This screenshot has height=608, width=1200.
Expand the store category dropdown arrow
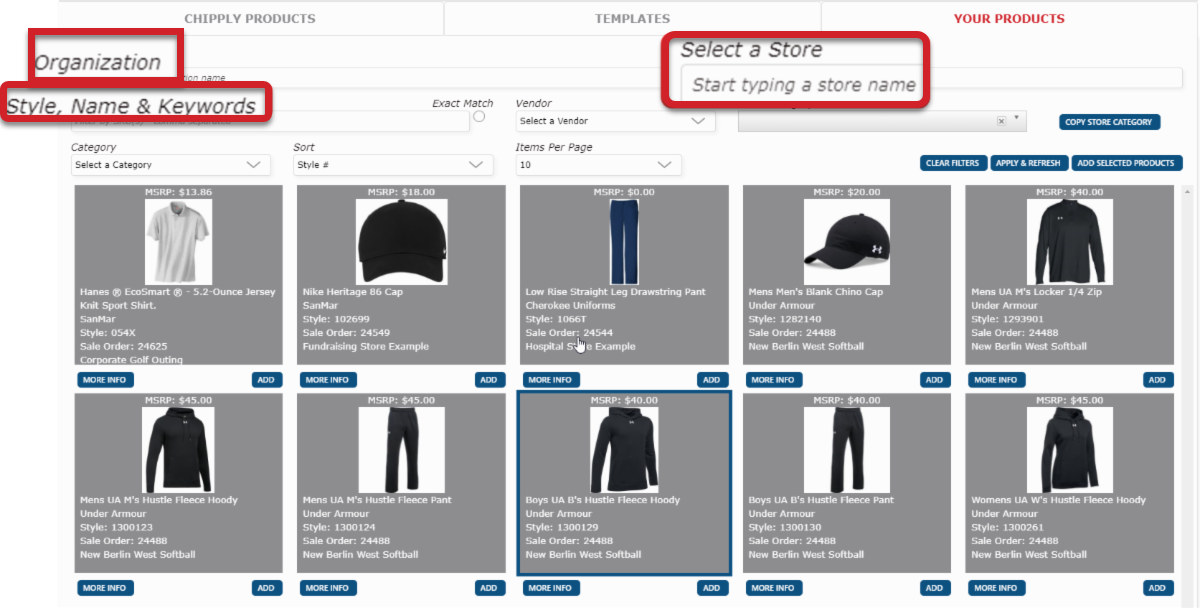pos(1017,119)
